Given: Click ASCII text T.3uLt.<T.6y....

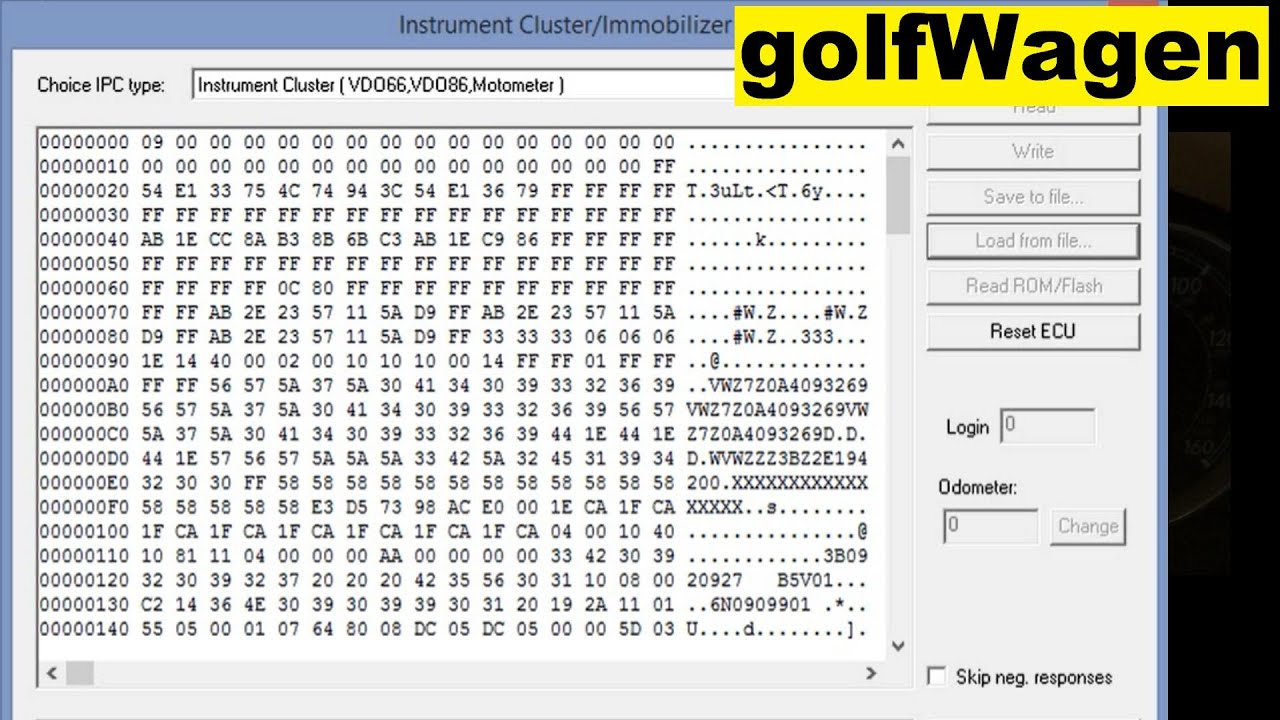Looking at the screenshot, I should 754,192.
